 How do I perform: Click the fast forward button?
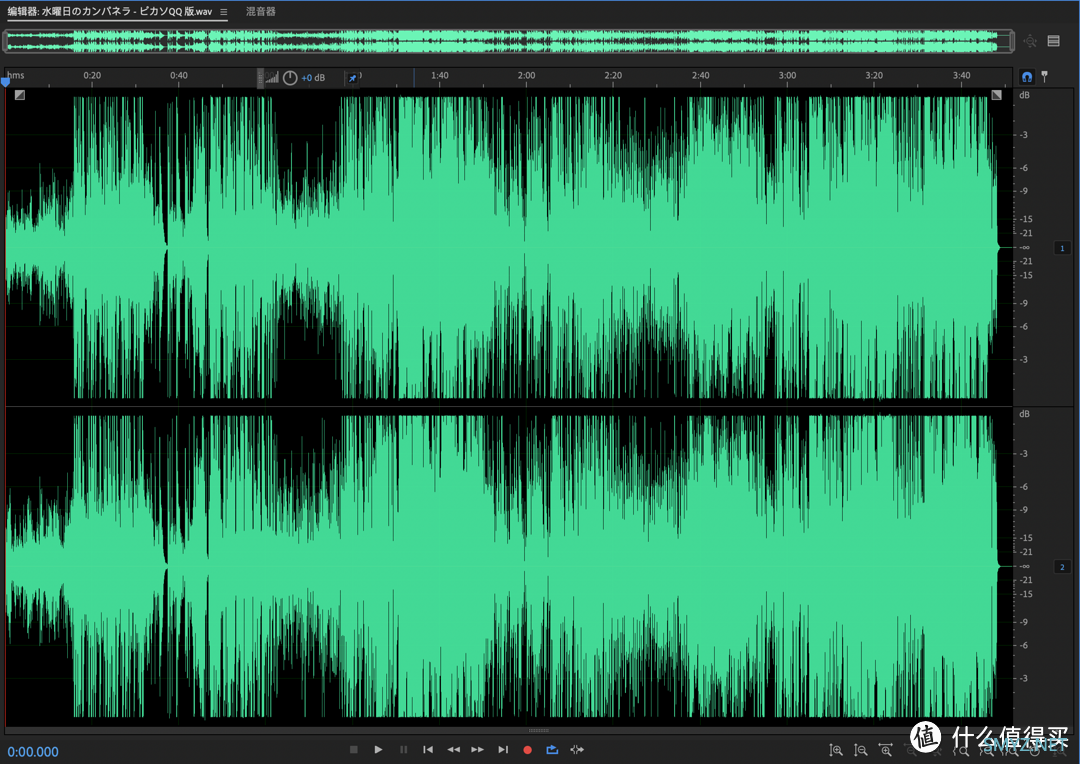point(477,750)
